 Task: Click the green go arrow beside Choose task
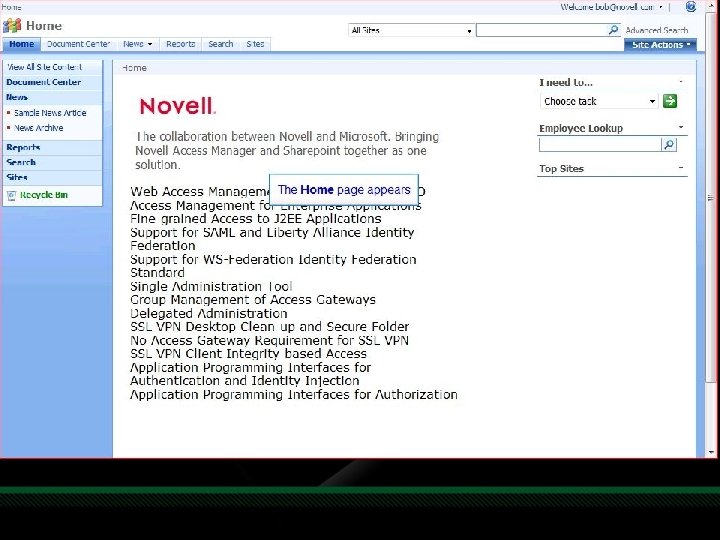(x=670, y=101)
